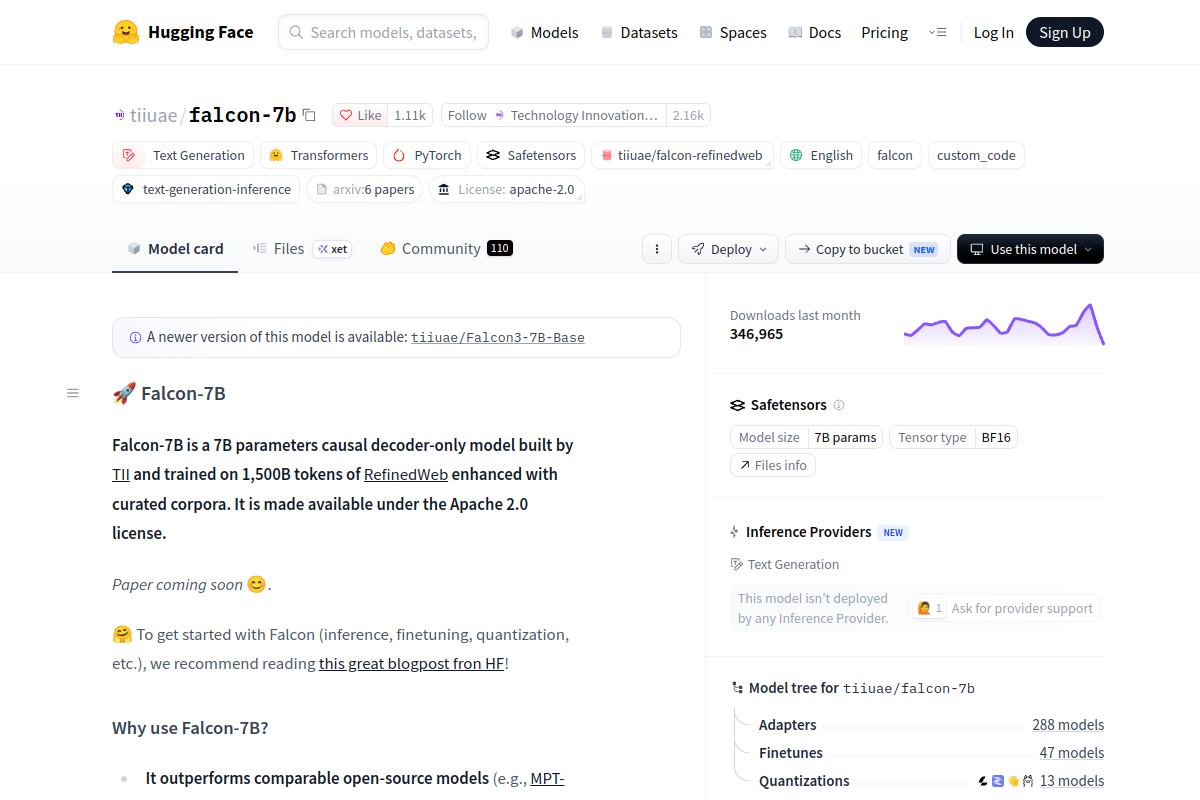Open 'this great blogpost fron HF' link

coord(411,663)
